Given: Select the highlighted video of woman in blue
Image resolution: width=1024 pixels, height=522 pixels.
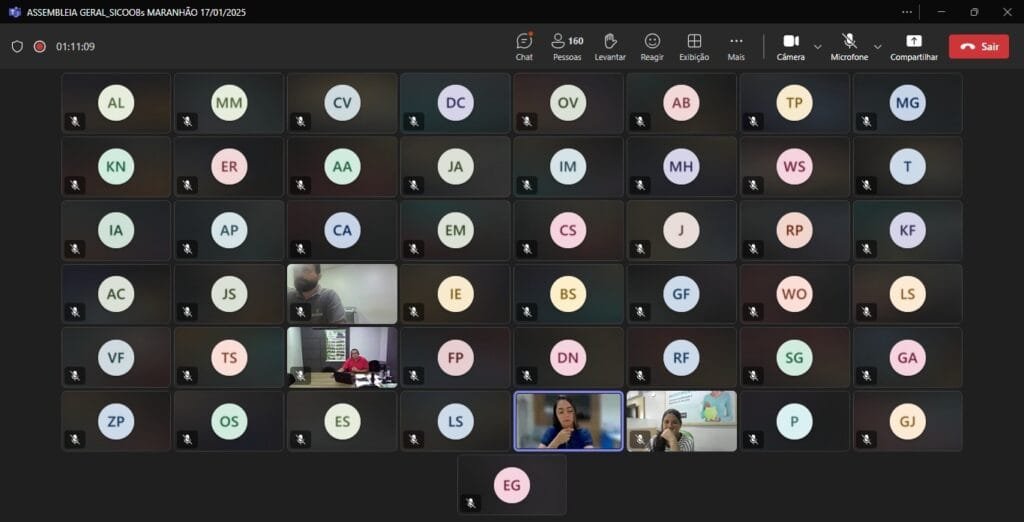Looking at the screenshot, I should pos(568,421).
